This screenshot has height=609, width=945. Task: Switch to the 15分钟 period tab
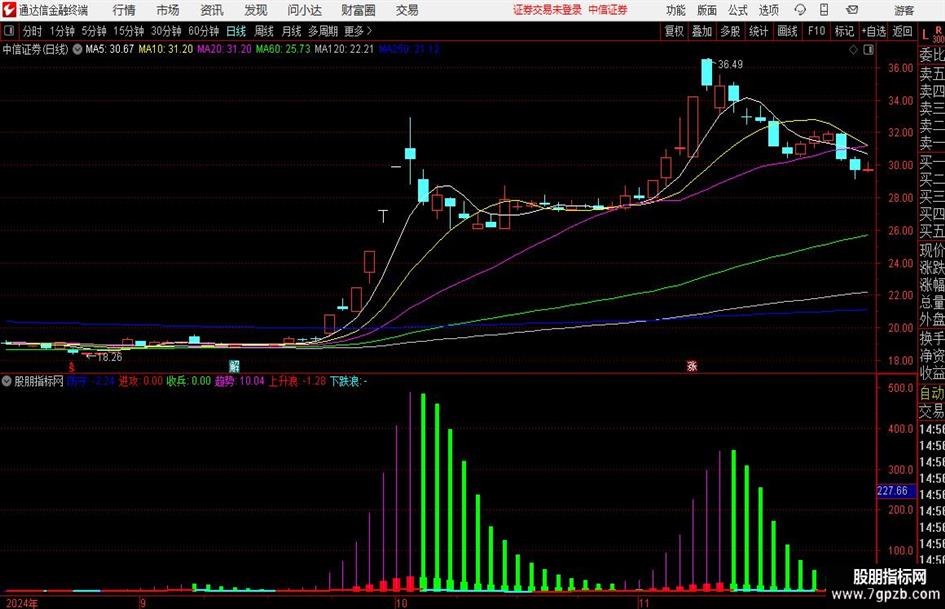click(x=128, y=31)
